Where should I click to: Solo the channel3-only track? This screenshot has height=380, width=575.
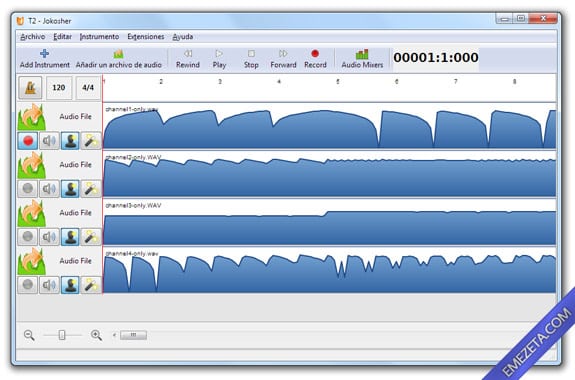tap(70, 237)
